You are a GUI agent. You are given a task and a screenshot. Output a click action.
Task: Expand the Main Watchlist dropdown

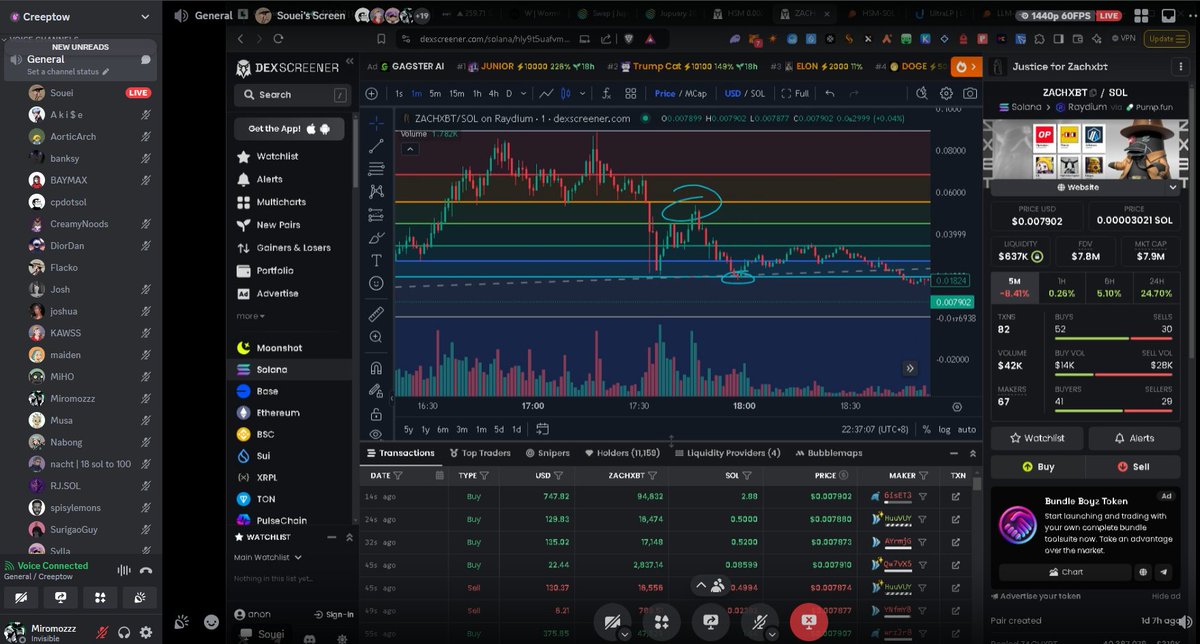pyautogui.click(x=268, y=557)
